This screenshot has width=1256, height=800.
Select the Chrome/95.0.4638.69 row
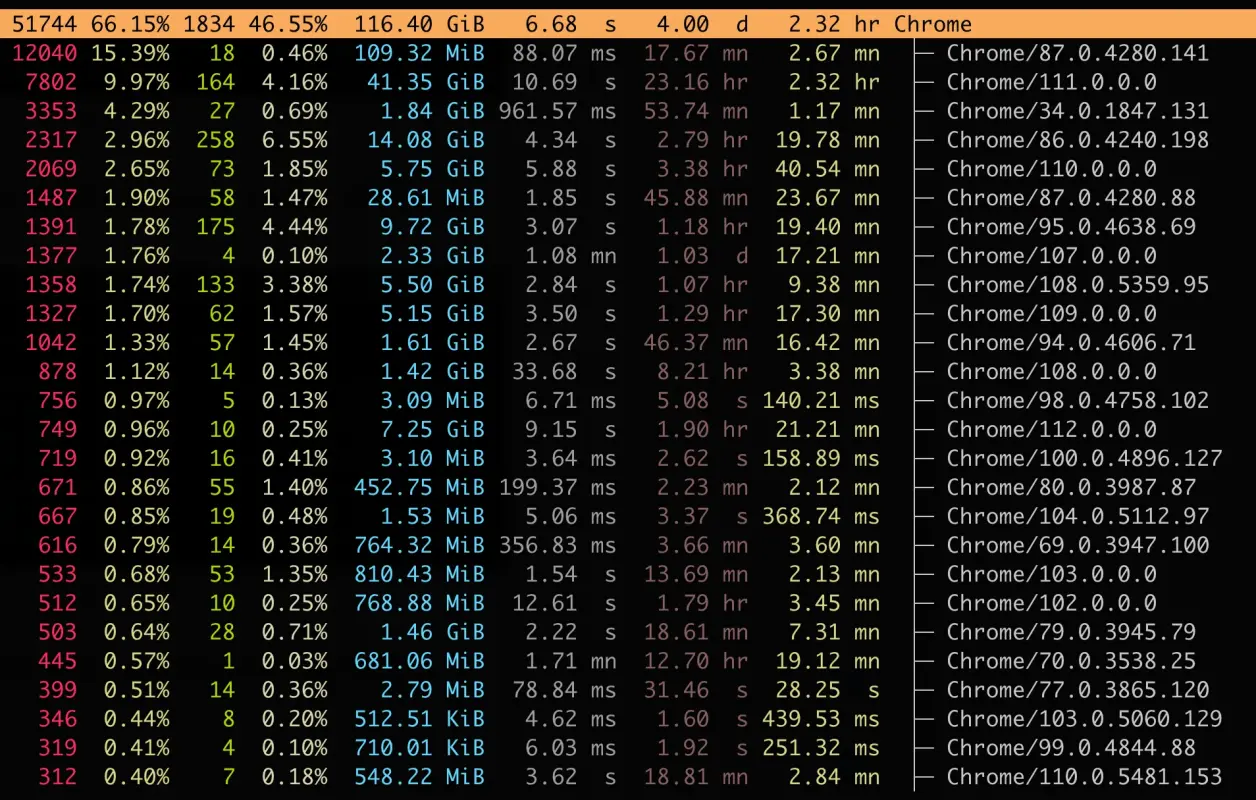[628, 227]
